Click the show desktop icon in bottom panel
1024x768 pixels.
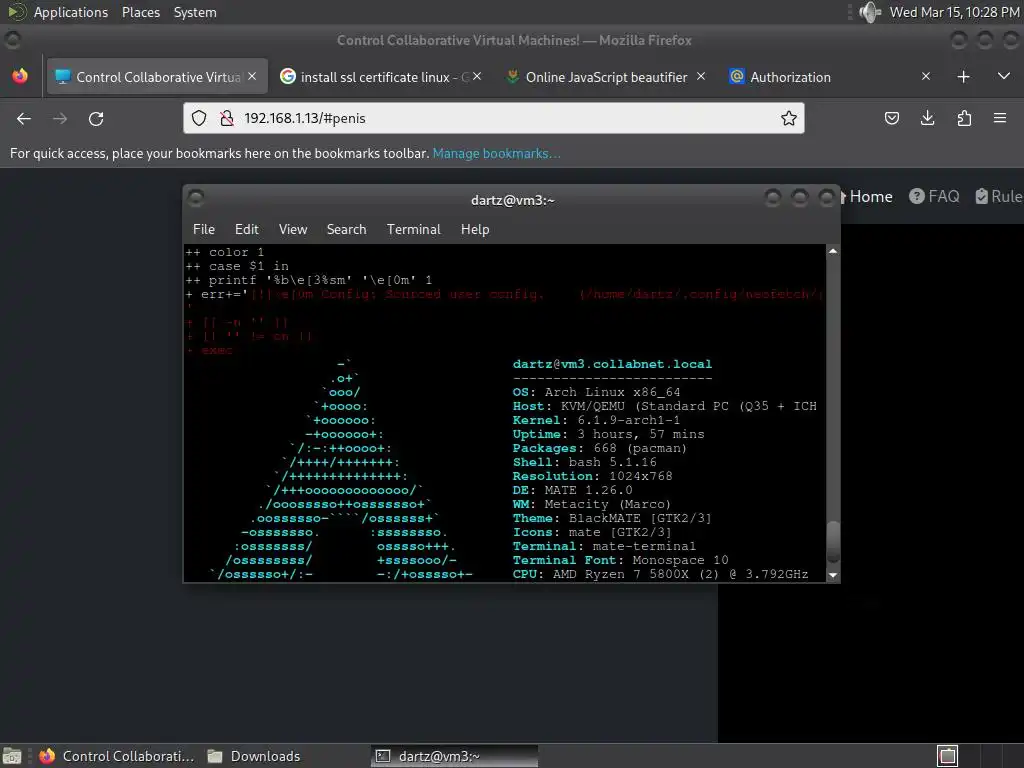(12, 756)
